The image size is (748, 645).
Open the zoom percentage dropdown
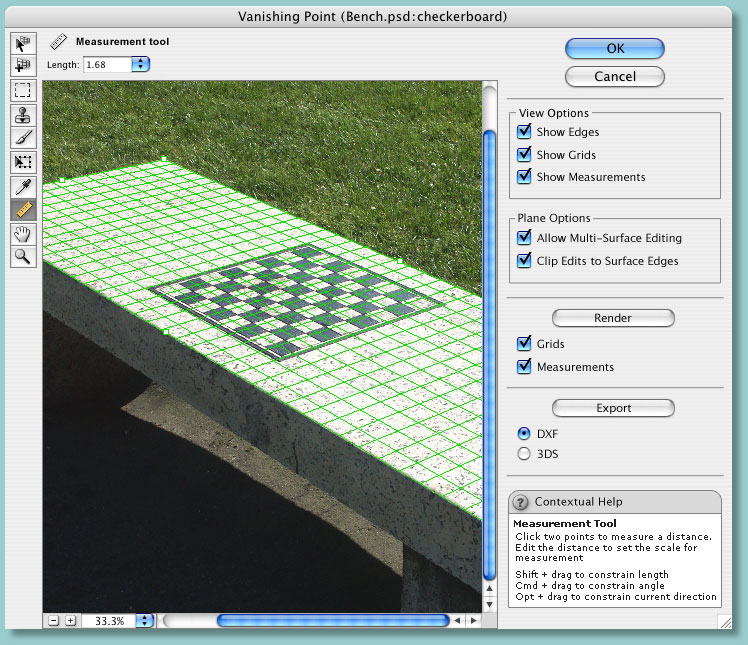click(144, 621)
